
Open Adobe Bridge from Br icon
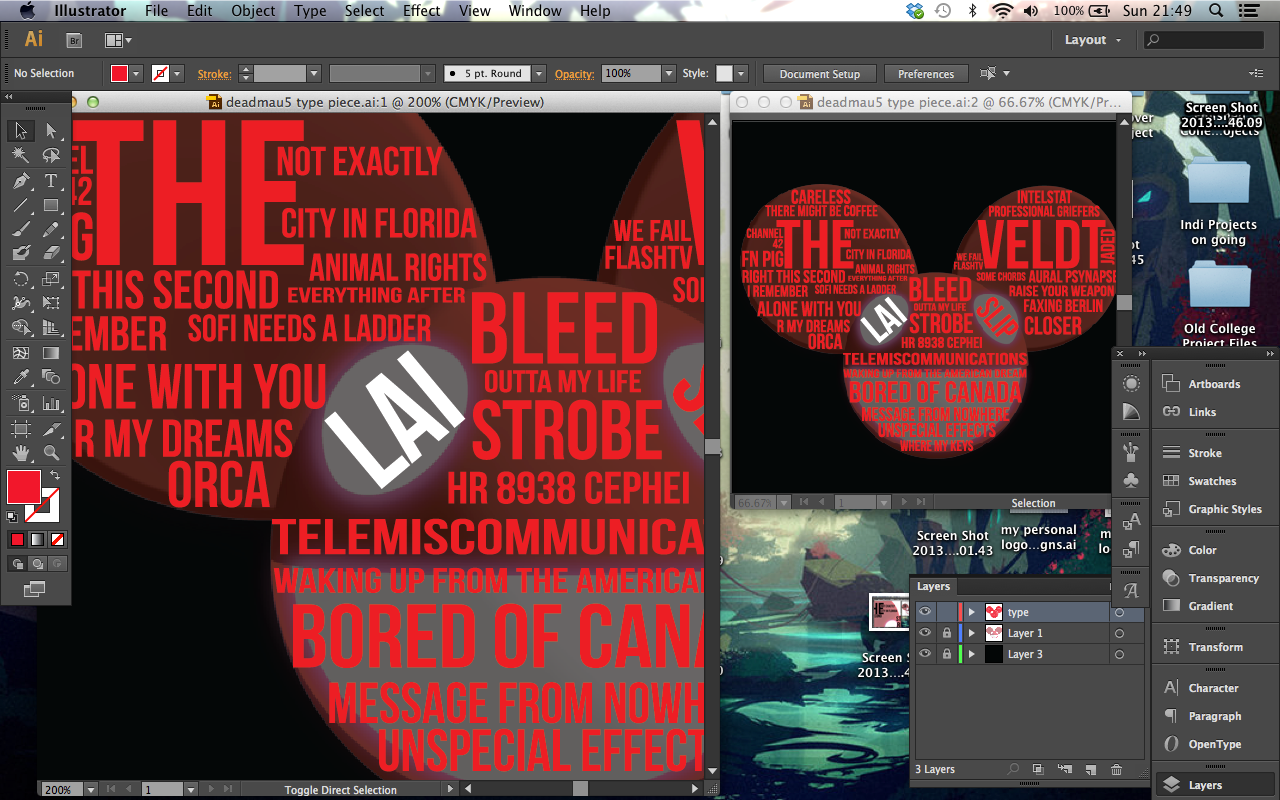click(x=74, y=41)
